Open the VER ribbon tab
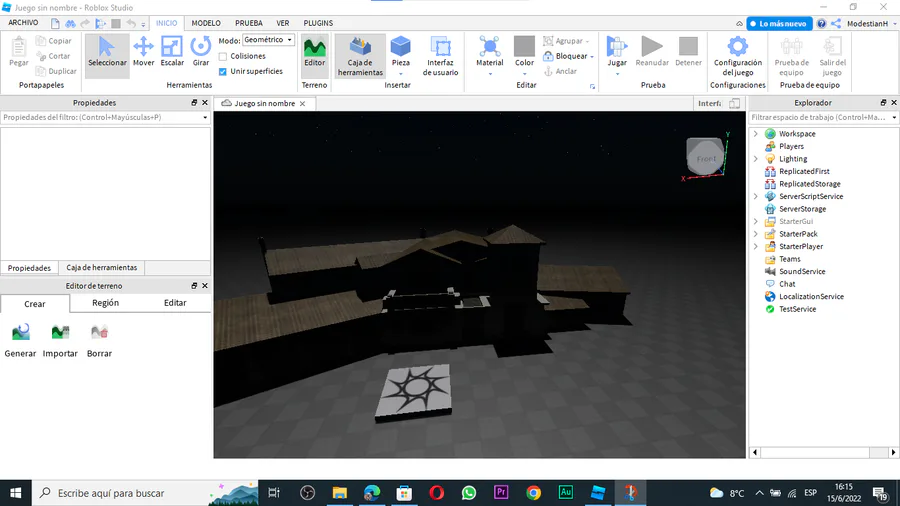 283,23
